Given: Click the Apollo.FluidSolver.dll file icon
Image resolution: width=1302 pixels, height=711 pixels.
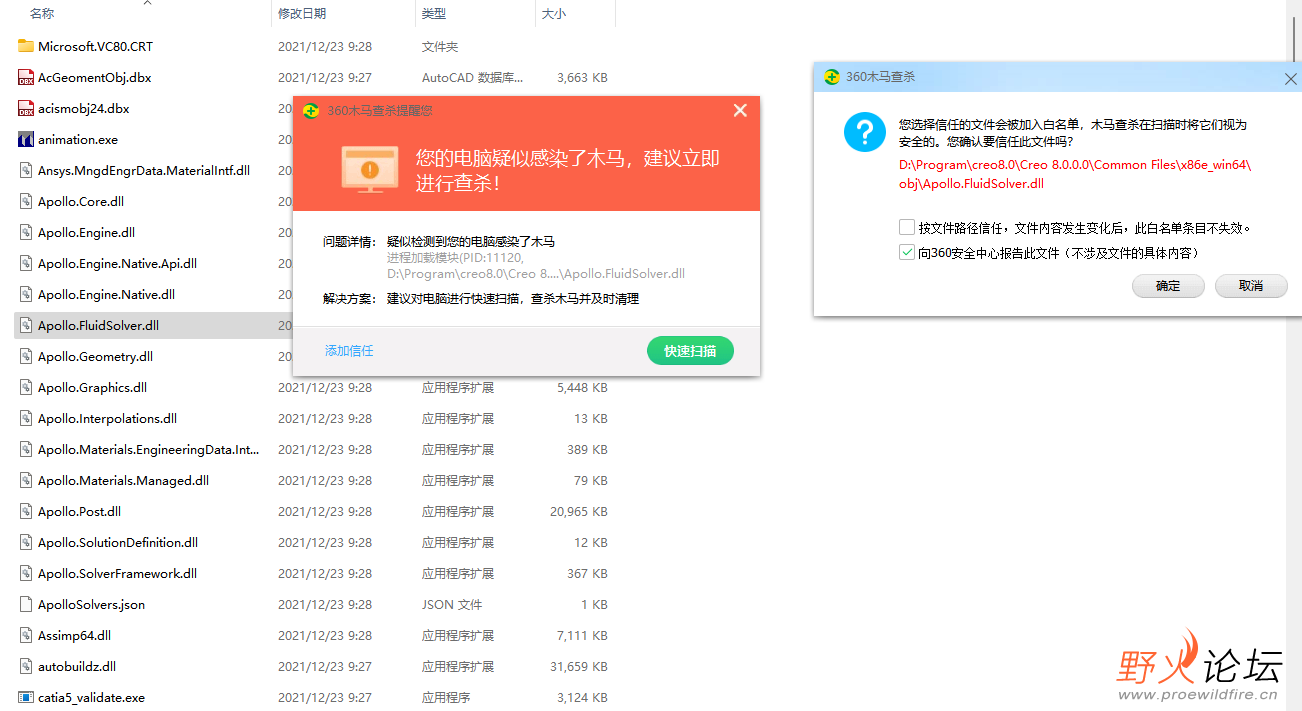Looking at the screenshot, I should click(26, 325).
